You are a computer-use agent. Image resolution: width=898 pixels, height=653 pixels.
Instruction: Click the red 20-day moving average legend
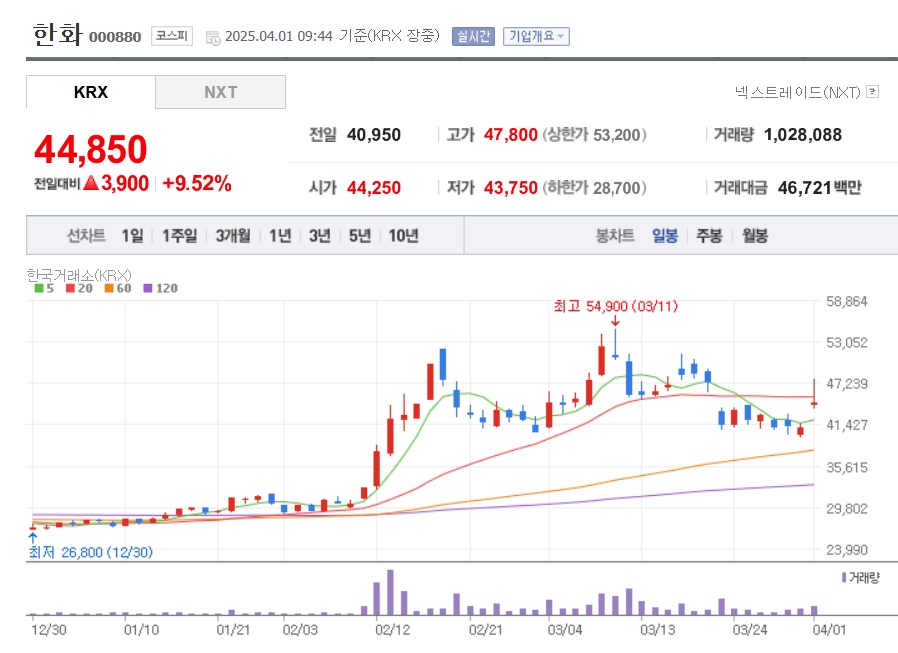coord(79,288)
